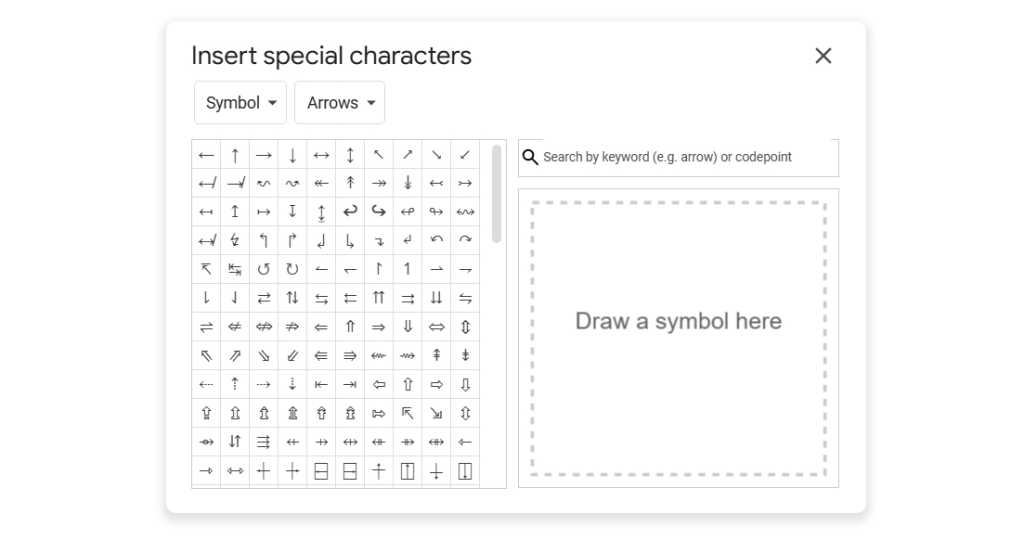
Task: Select the plain upwards arrow symbol
Action: tap(235, 155)
